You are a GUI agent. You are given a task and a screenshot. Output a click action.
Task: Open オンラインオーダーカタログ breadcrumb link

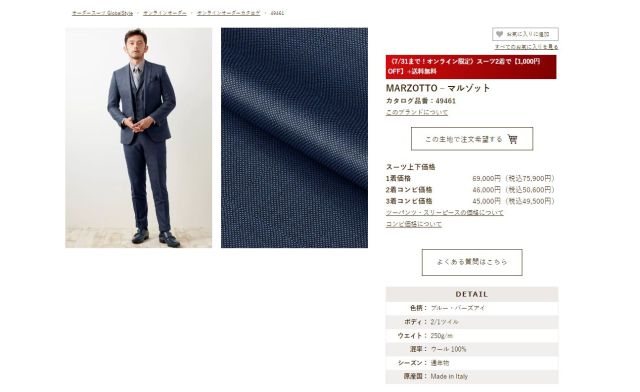(229, 13)
